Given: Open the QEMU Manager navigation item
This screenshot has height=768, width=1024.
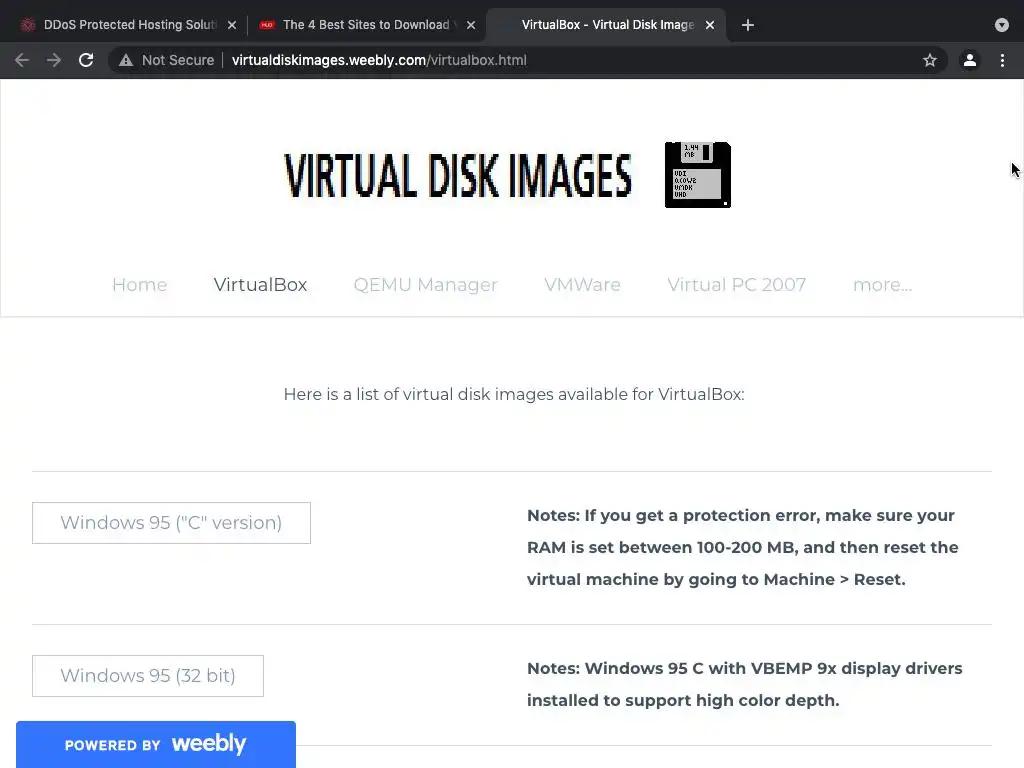Looking at the screenshot, I should click(x=426, y=285).
